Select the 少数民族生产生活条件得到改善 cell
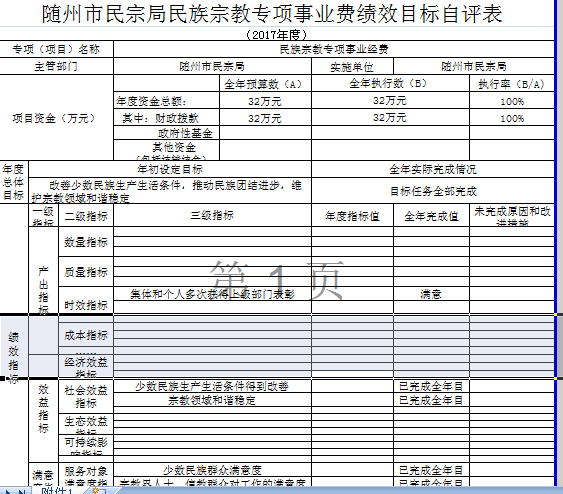Image resolution: width=563 pixels, height=494 pixels. (x=212, y=386)
